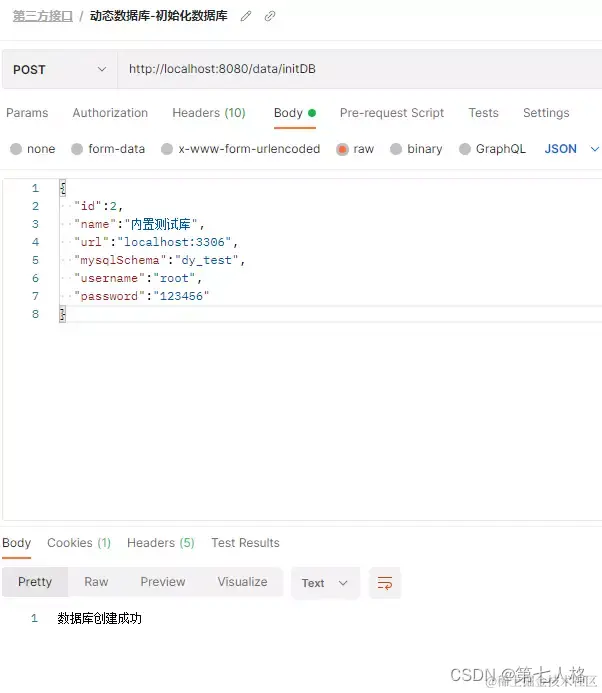Open the response Text format dropdown
The image size is (602, 693).
(x=325, y=583)
